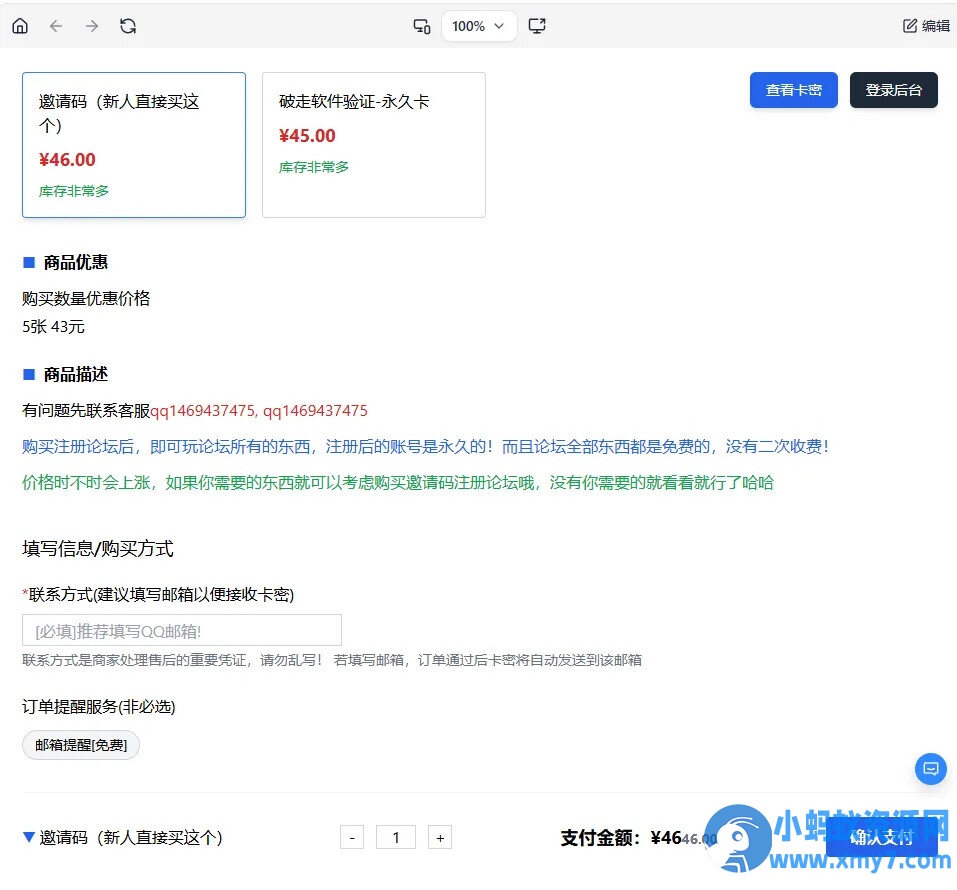Click the 查看卡密 button

793,90
